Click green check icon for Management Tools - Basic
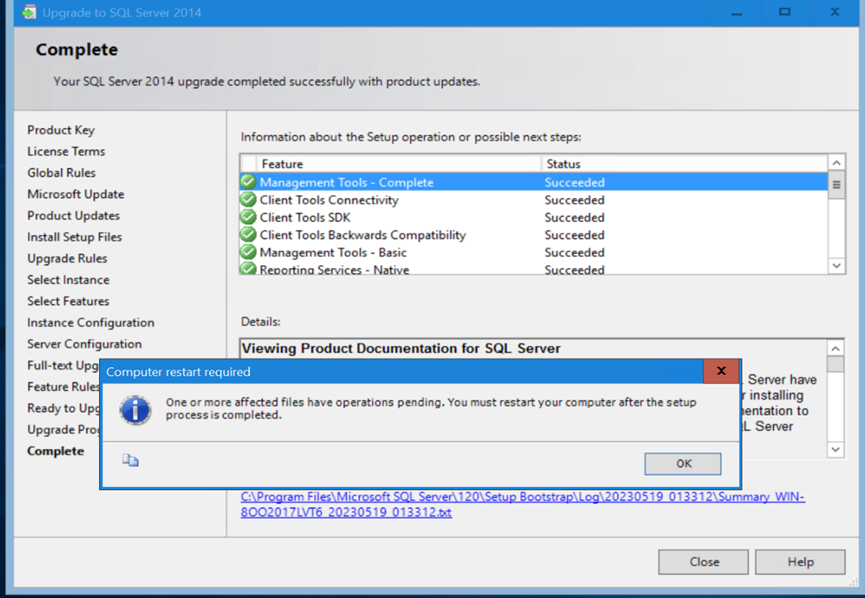 pyautogui.click(x=248, y=252)
